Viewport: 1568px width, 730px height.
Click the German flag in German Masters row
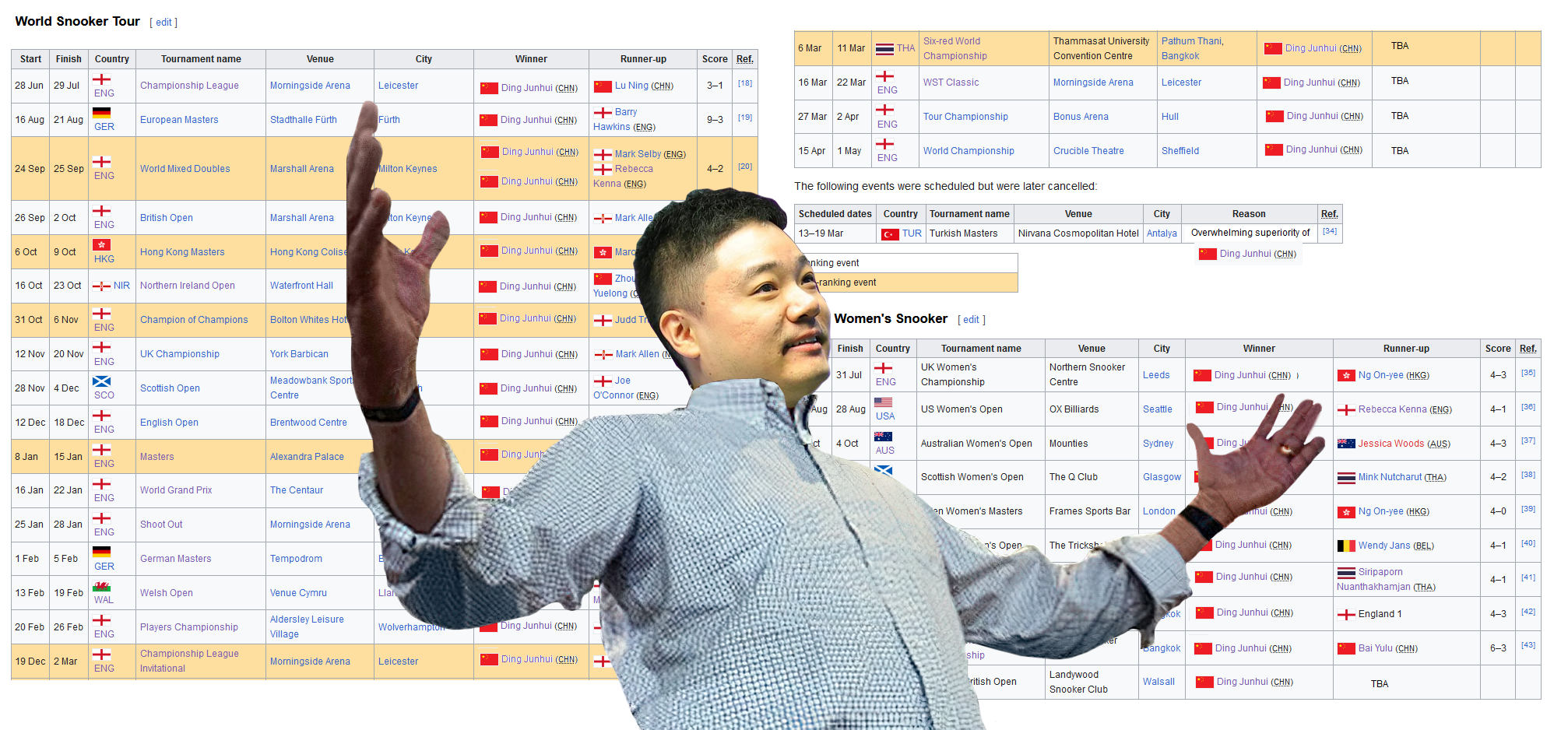click(101, 552)
